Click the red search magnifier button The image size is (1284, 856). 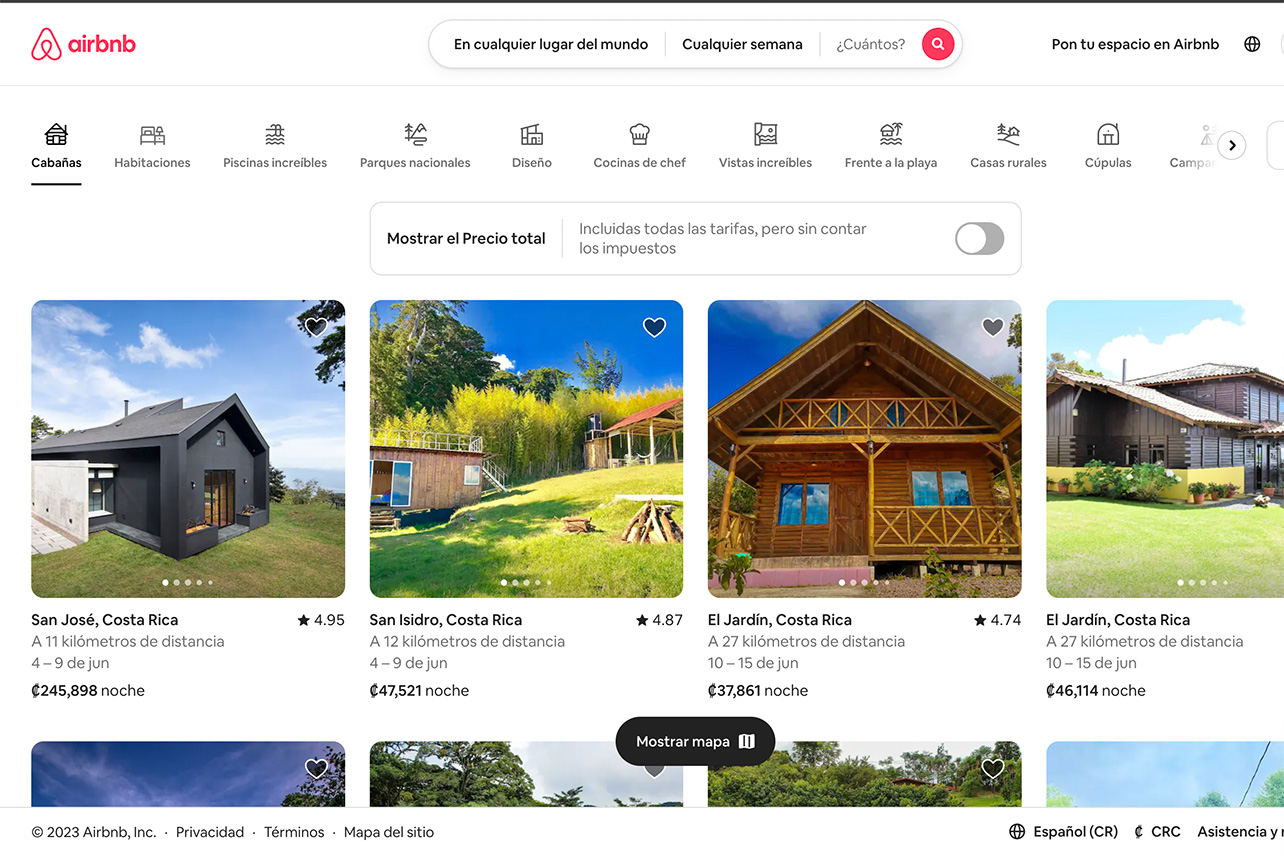938,44
